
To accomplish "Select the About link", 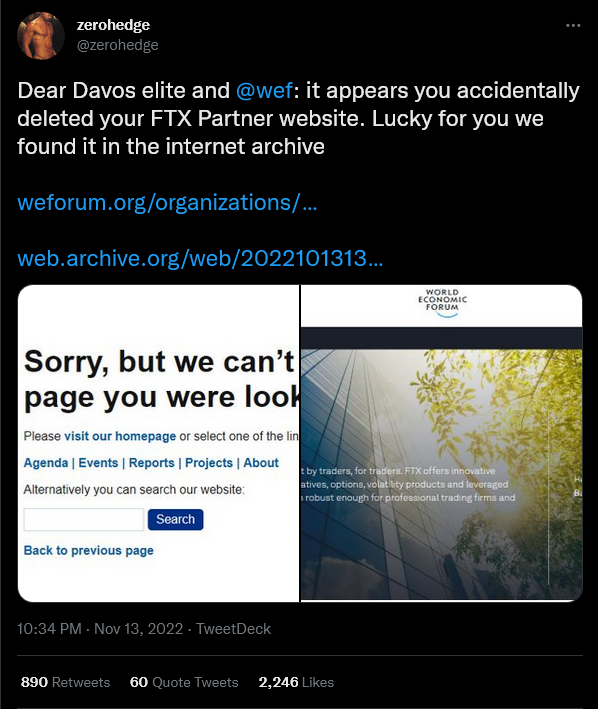I will (261, 463).
